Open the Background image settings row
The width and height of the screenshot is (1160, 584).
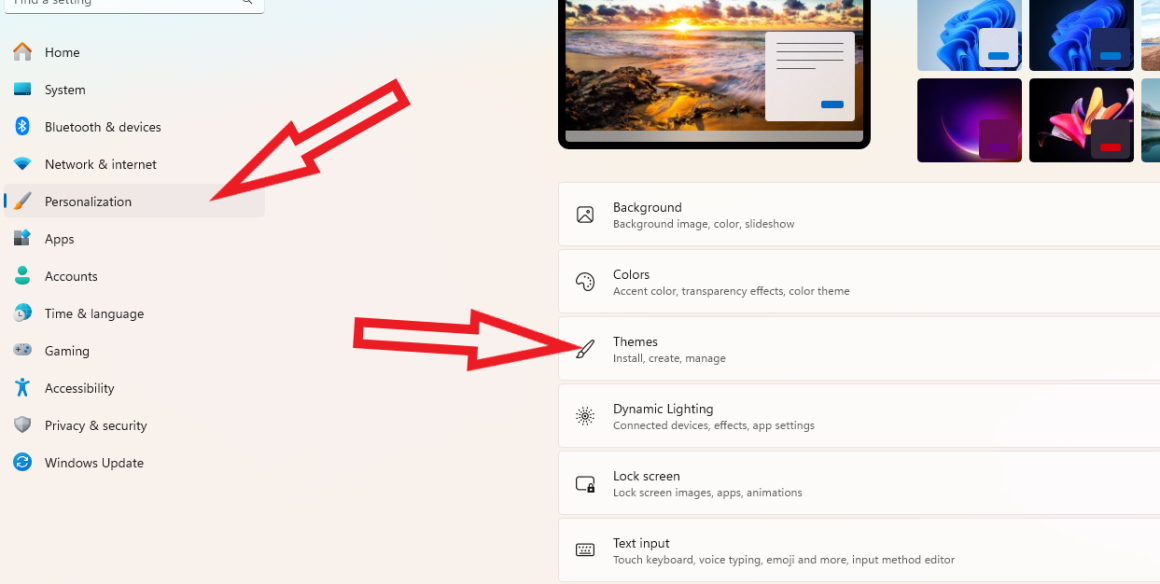click(859, 215)
